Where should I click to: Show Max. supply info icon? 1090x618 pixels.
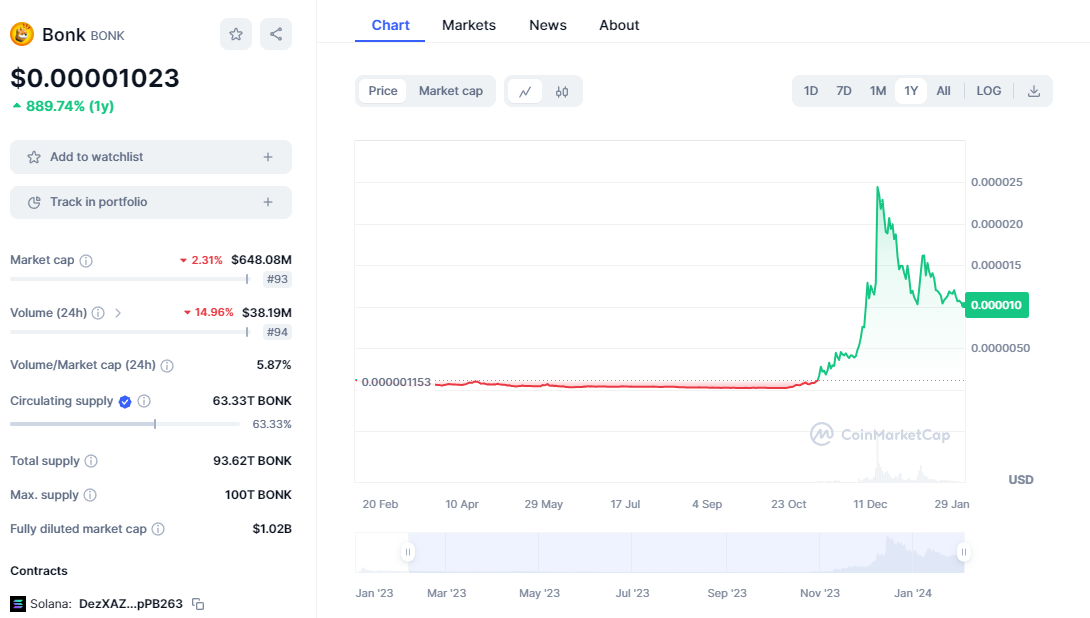[90, 495]
